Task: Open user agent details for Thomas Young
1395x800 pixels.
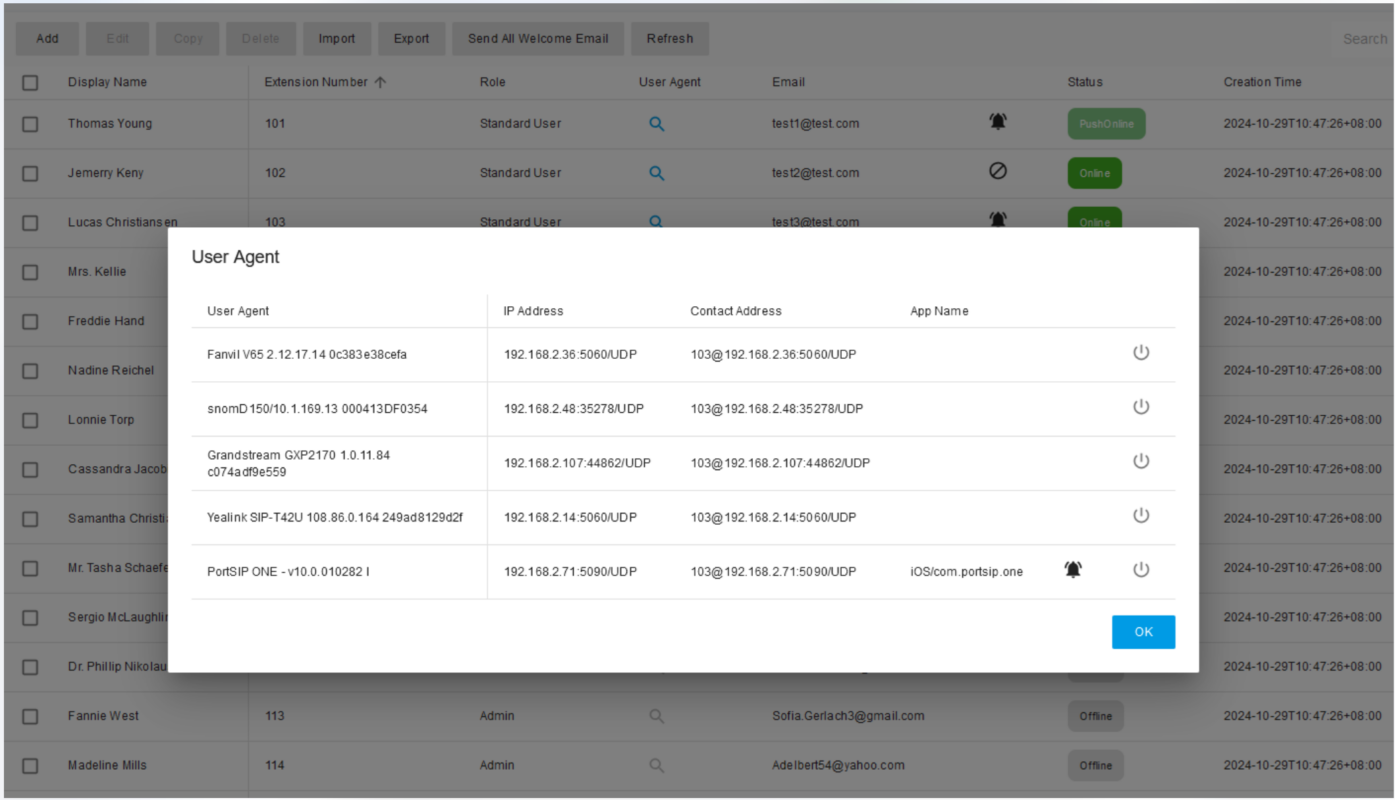Action: (656, 123)
